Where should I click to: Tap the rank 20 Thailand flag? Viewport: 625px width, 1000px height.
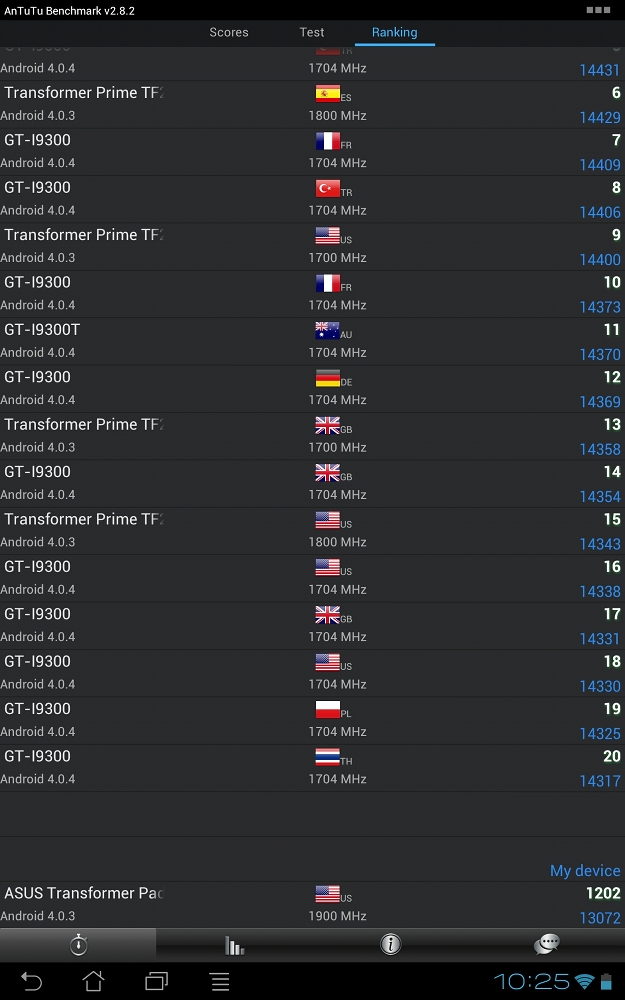point(327,757)
